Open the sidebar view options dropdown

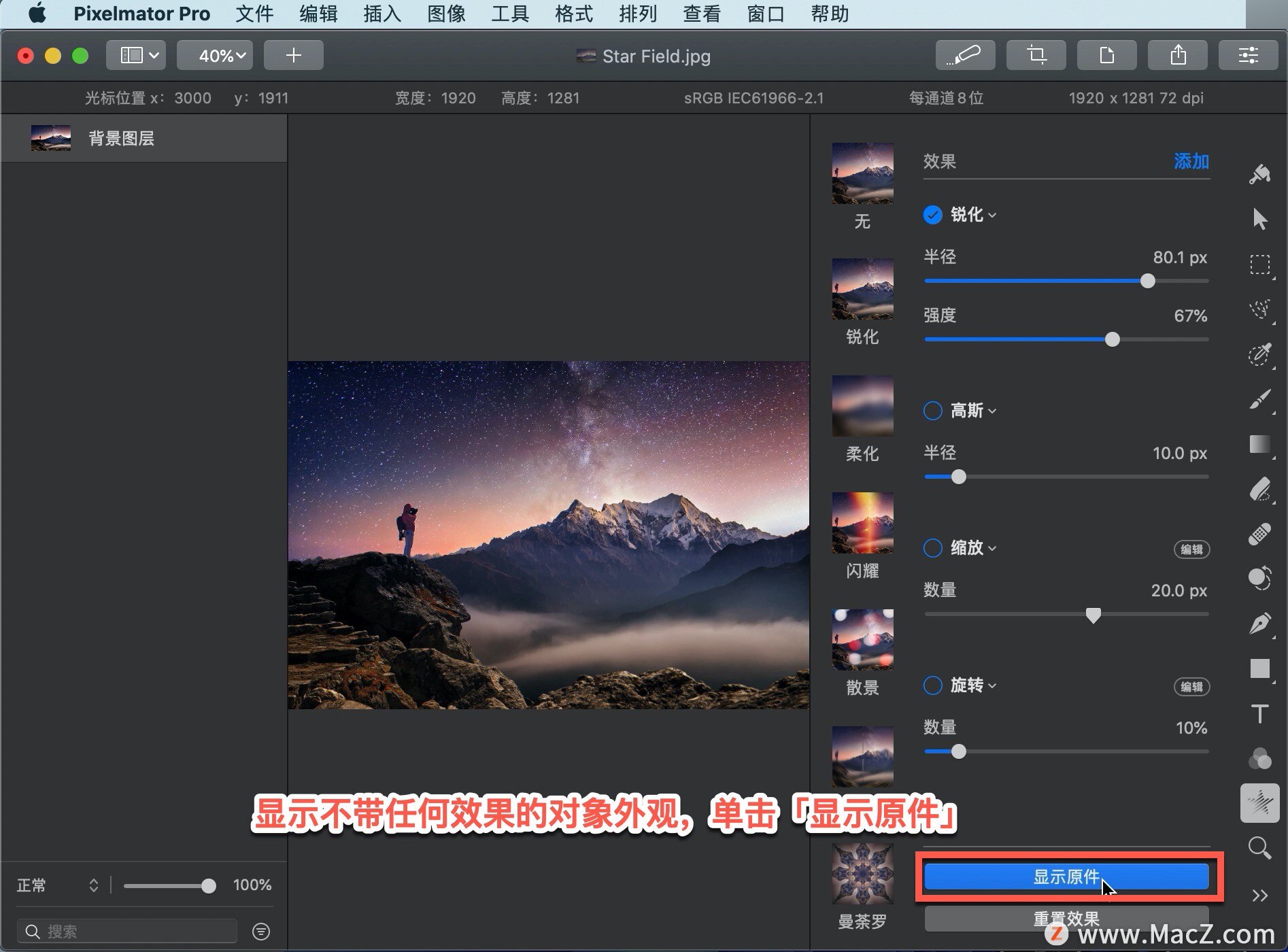135,55
